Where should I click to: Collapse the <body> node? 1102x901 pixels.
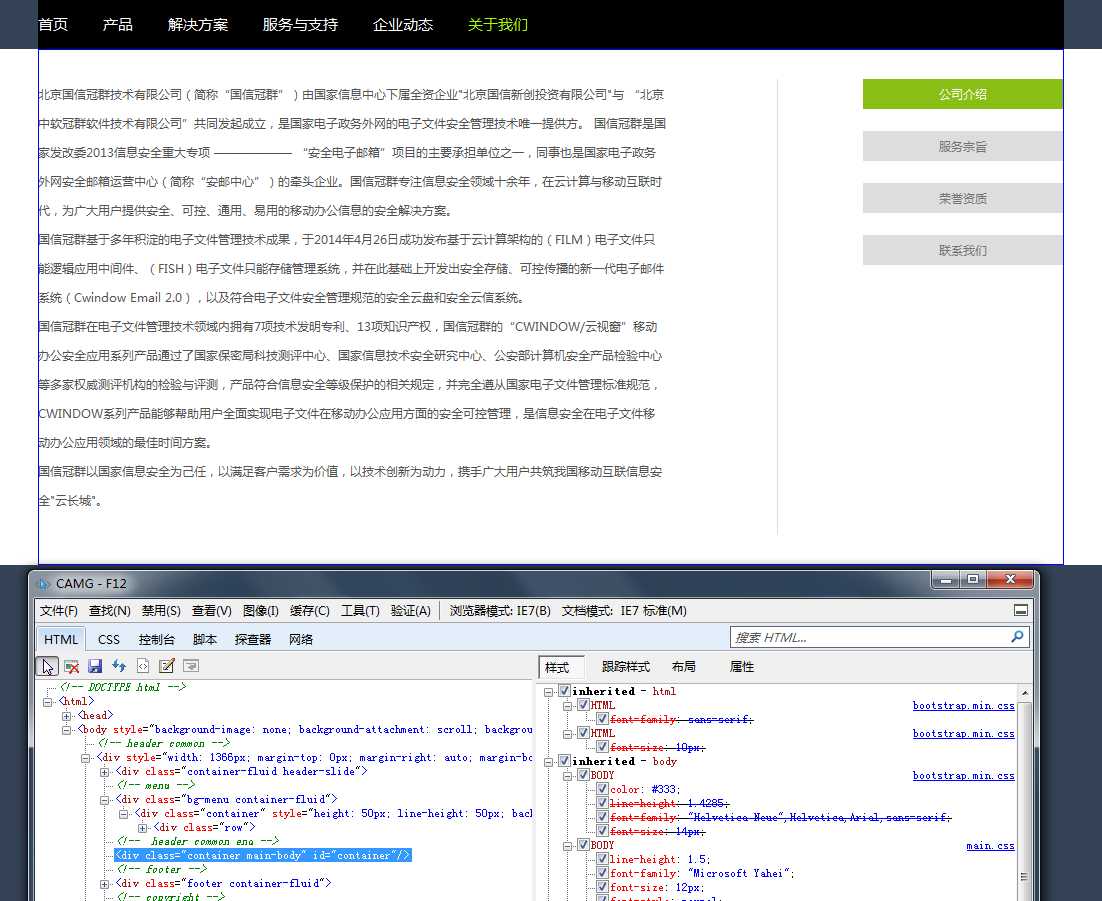tap(67, 730)
